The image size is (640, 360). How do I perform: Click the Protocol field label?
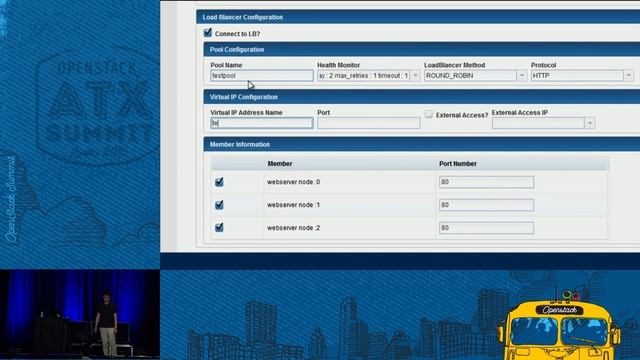(543, 65)
